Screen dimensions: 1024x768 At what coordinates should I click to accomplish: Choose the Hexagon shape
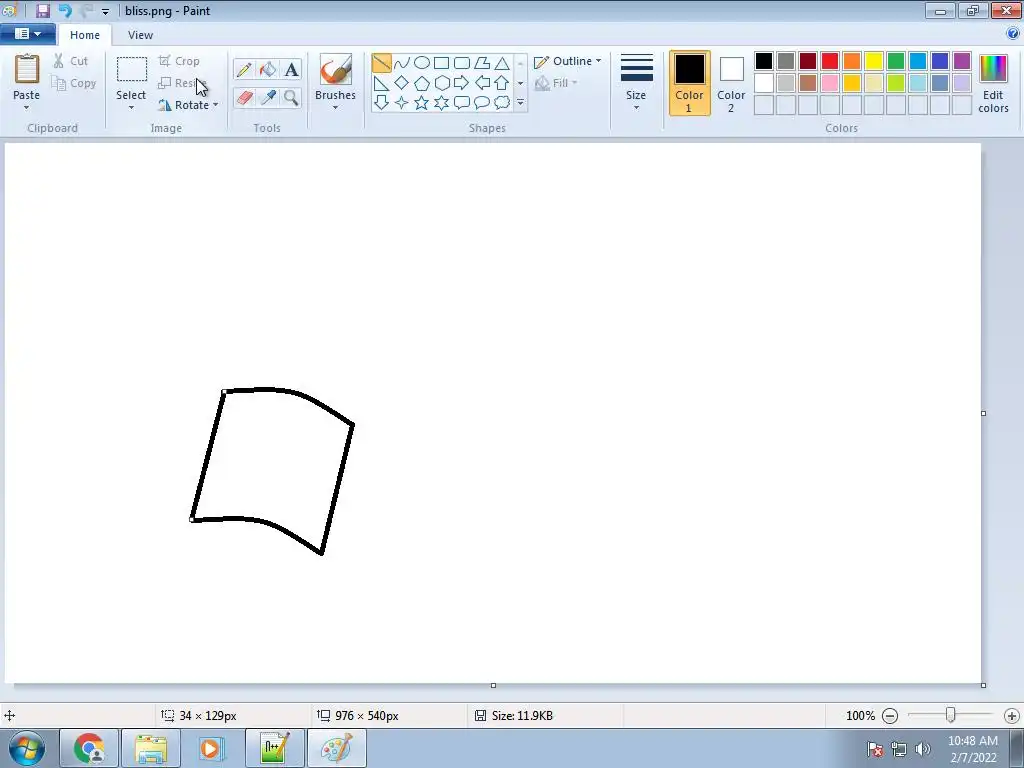tap(441, 83)
